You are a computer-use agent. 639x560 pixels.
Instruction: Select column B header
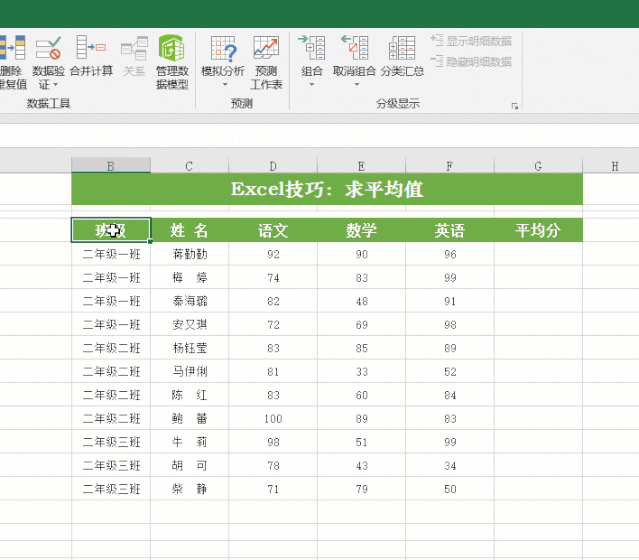111,166
